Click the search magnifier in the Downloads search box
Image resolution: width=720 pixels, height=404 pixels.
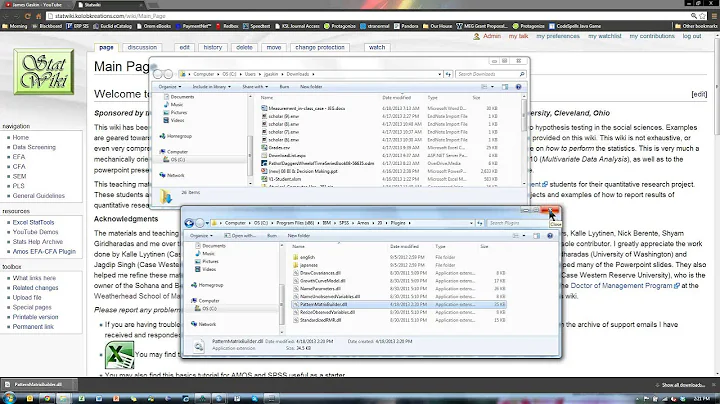click(522, 74)
